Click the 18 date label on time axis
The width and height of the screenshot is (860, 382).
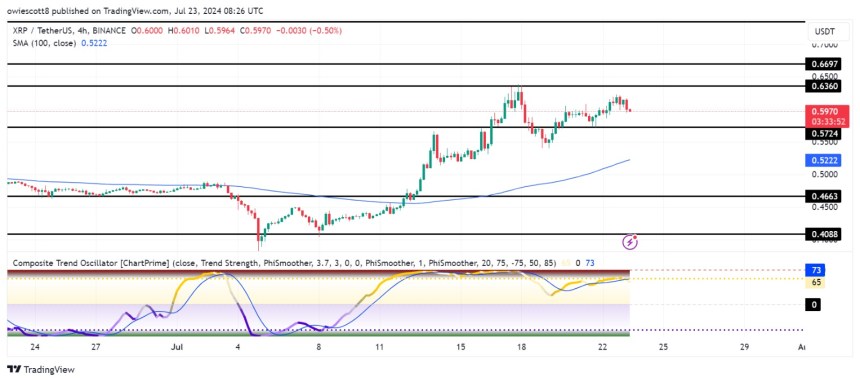(x=521, y=347)
